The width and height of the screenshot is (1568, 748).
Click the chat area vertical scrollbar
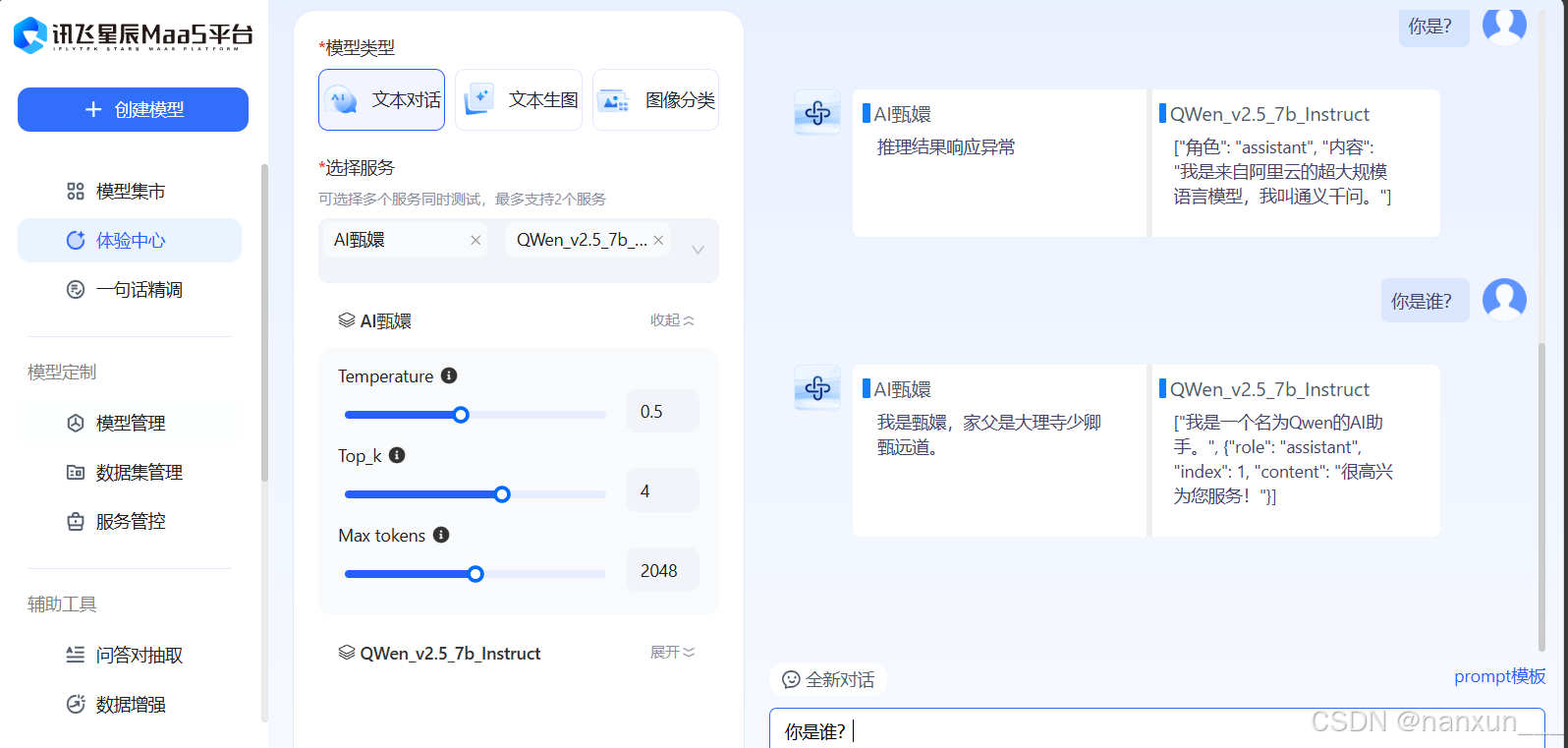pos(1541,496)
